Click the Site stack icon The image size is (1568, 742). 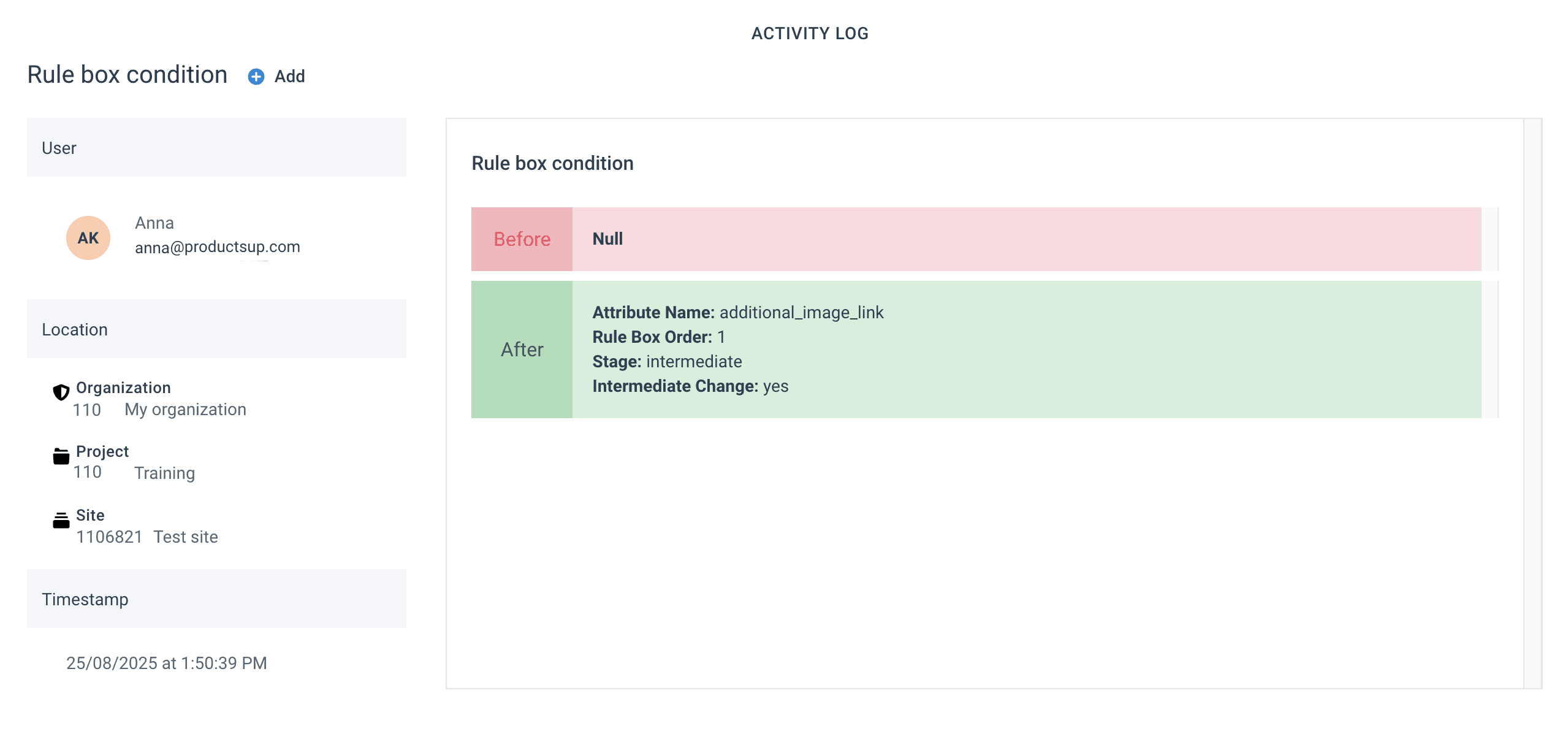click(61, 520)
